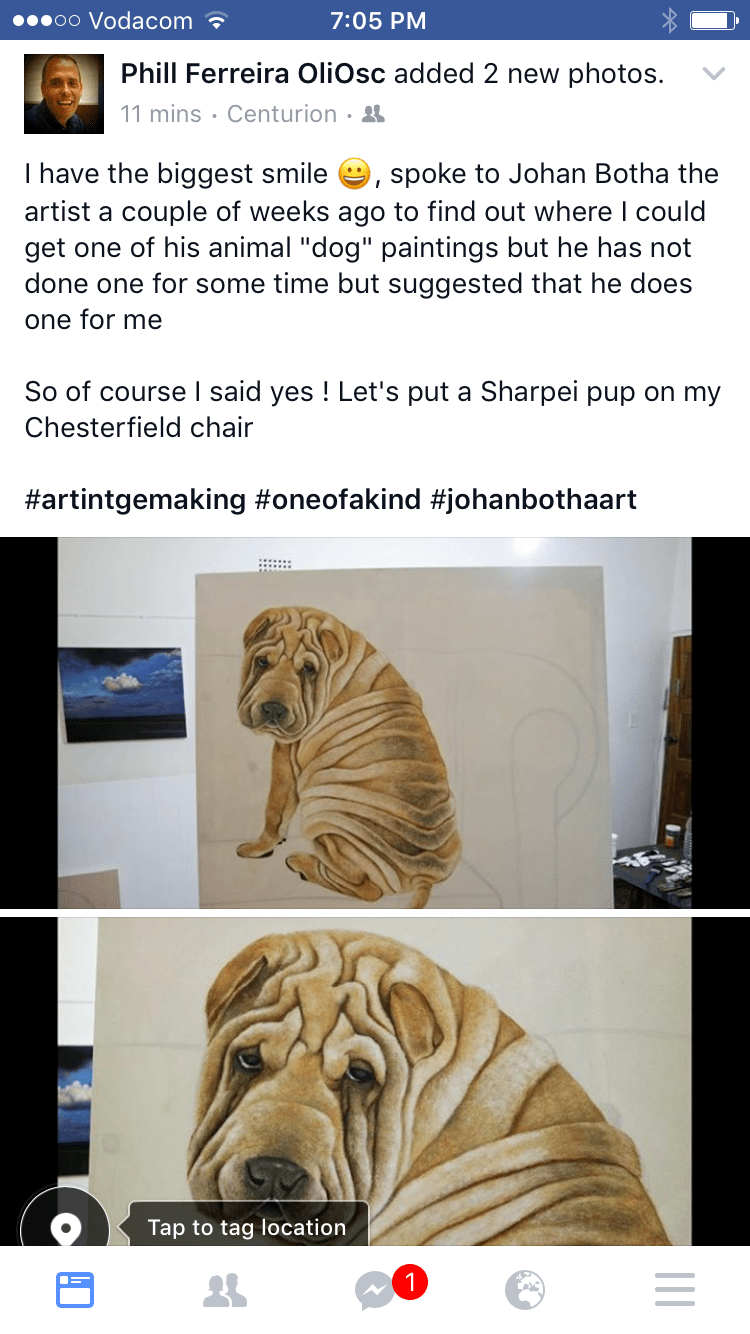Tap the 11 mins post timestamp
Screen dimensions: 750x1334
[161, 114]
